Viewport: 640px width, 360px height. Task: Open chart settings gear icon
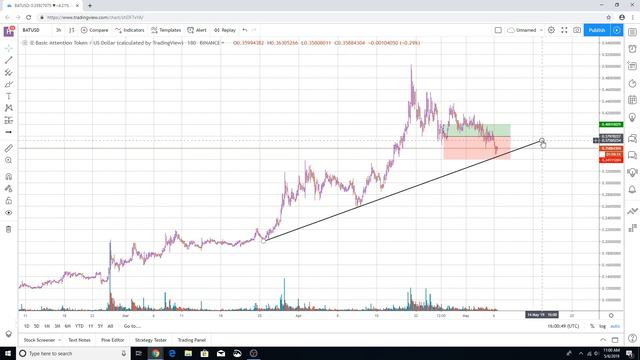551,30
